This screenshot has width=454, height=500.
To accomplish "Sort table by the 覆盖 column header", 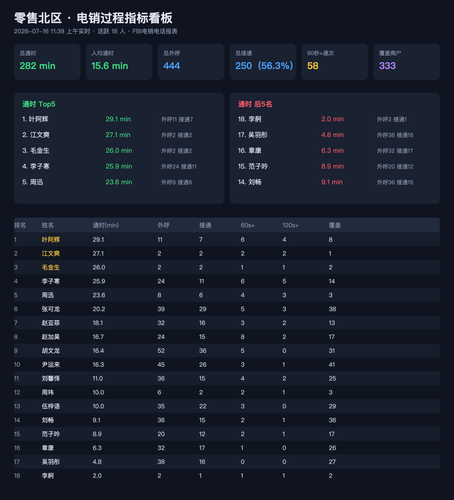I will 335,225.
